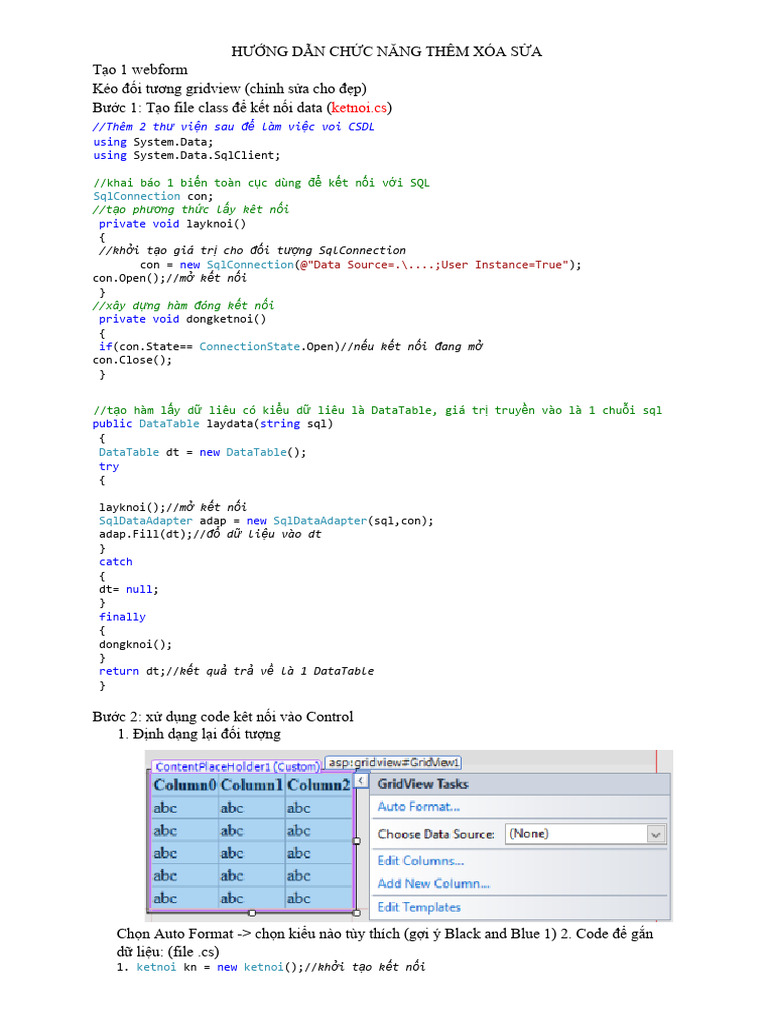The height and width of the screenshot is (1024, 768).
Task: Click the 'Tạo 1 webform' line
Action: tap(140, 69)
